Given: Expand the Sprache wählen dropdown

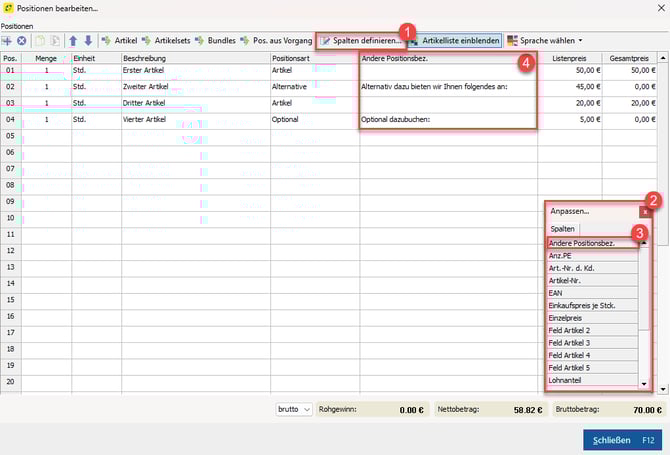Looking at the screenshot, I should pyautogui.click(x=545, y=41).
